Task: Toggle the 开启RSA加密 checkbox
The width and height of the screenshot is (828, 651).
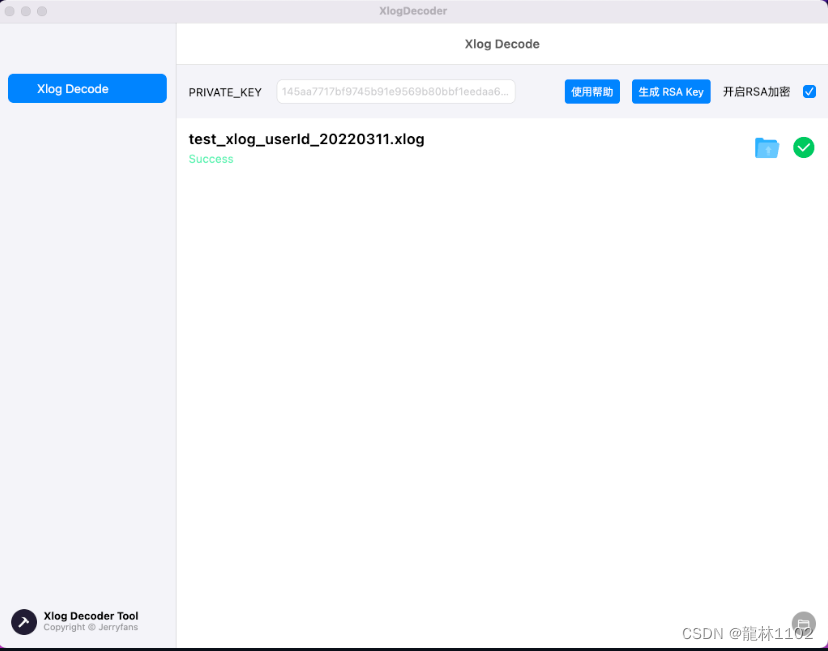Action: click(x=809, y=91)
